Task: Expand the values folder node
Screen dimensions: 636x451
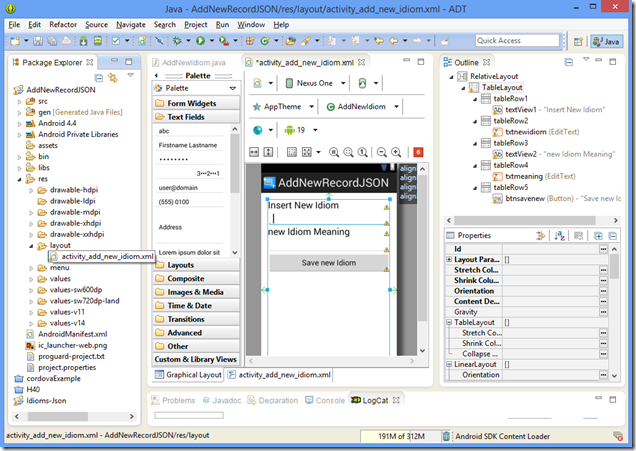Action: click(x=31, y=279)
